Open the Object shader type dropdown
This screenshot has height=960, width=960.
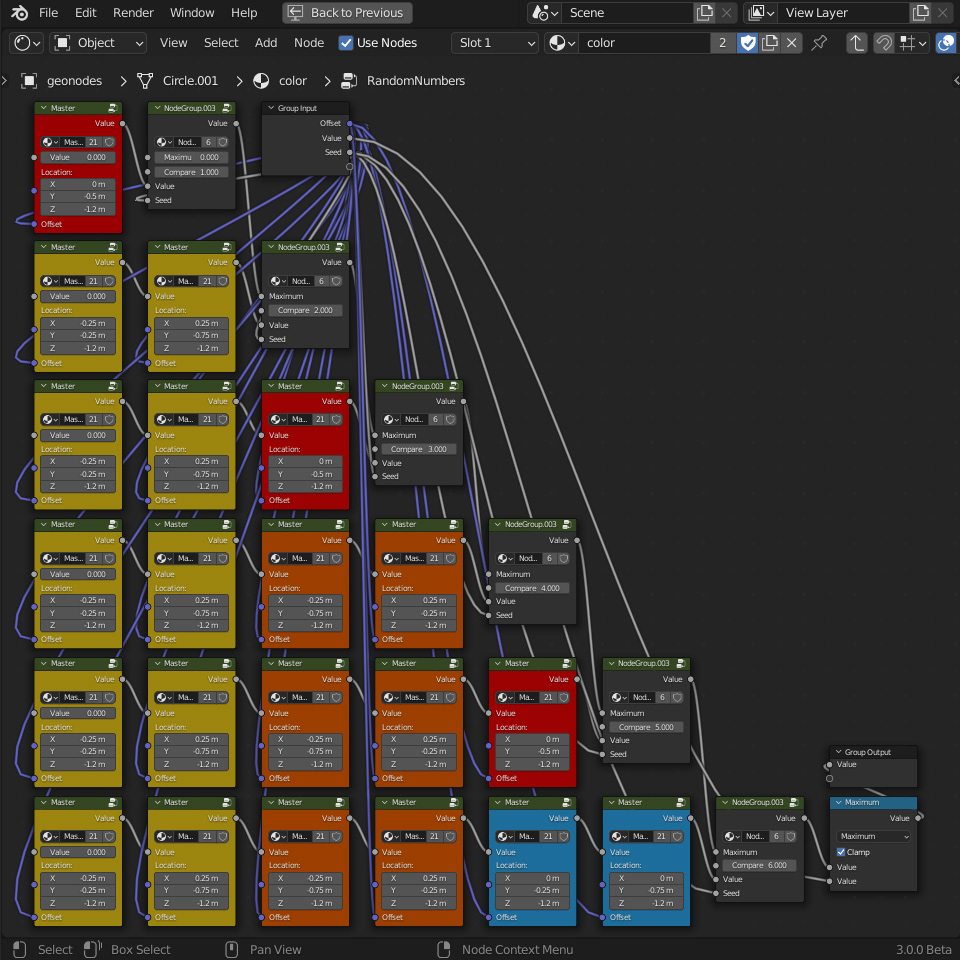(99, 43)
